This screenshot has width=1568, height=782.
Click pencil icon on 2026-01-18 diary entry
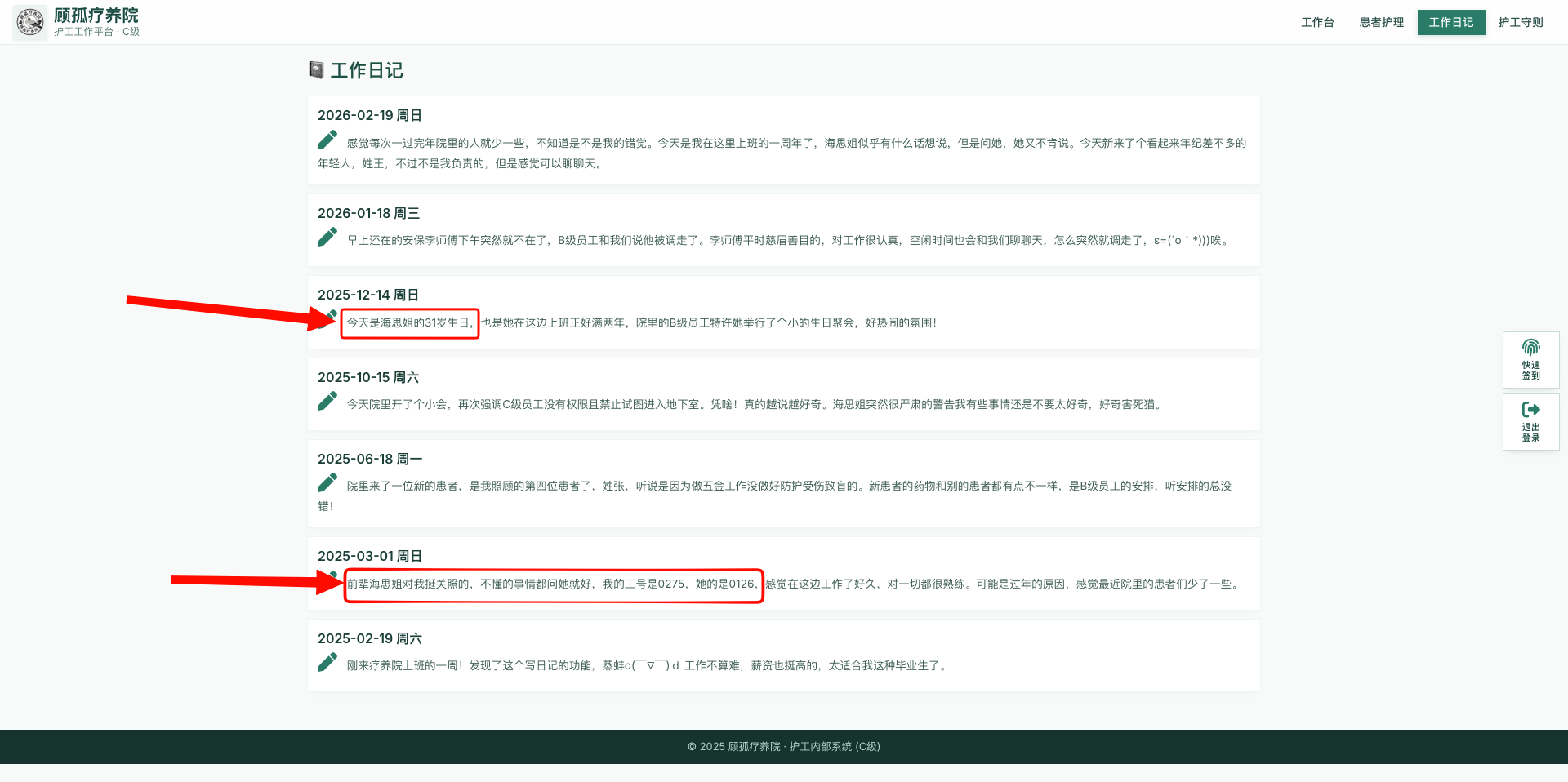(x=327, y=238)
